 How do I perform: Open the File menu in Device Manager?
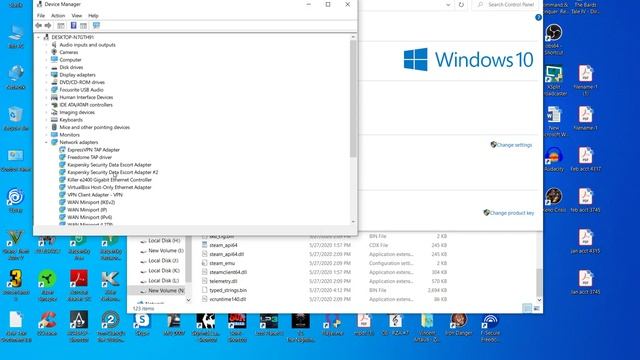tap(41, 16)
